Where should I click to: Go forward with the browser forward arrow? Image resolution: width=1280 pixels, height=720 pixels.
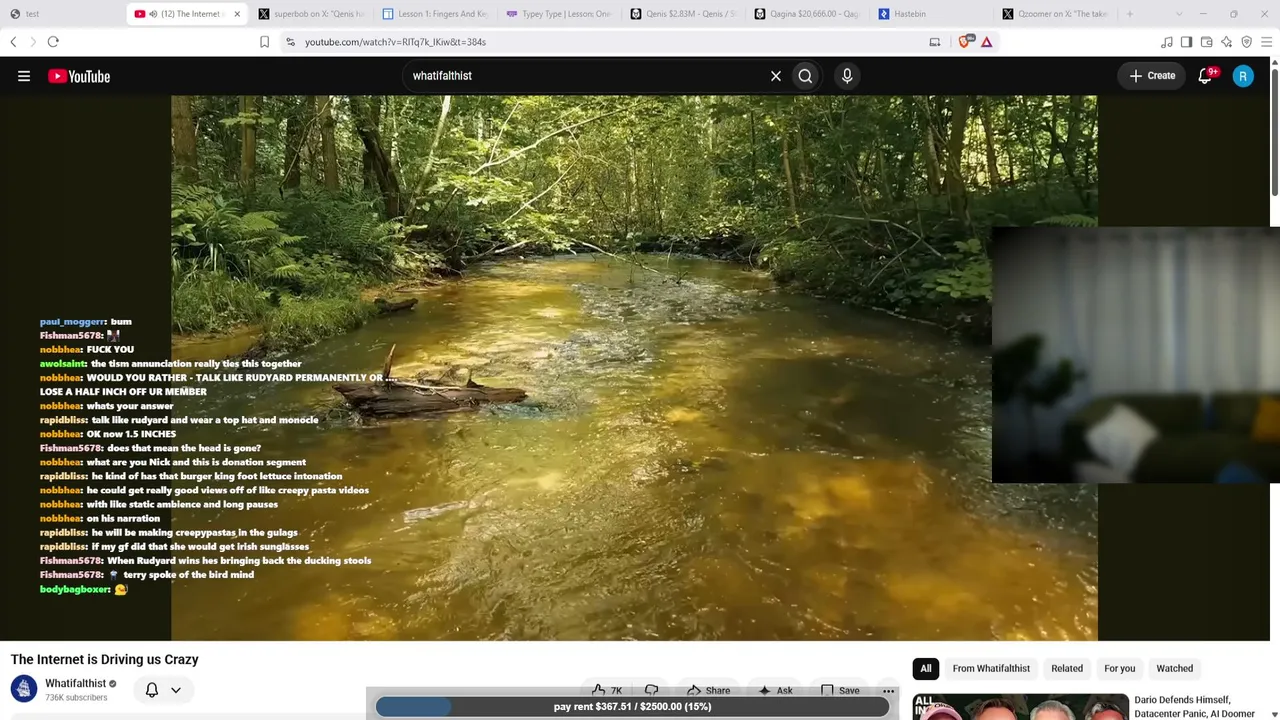pos(33,42)
